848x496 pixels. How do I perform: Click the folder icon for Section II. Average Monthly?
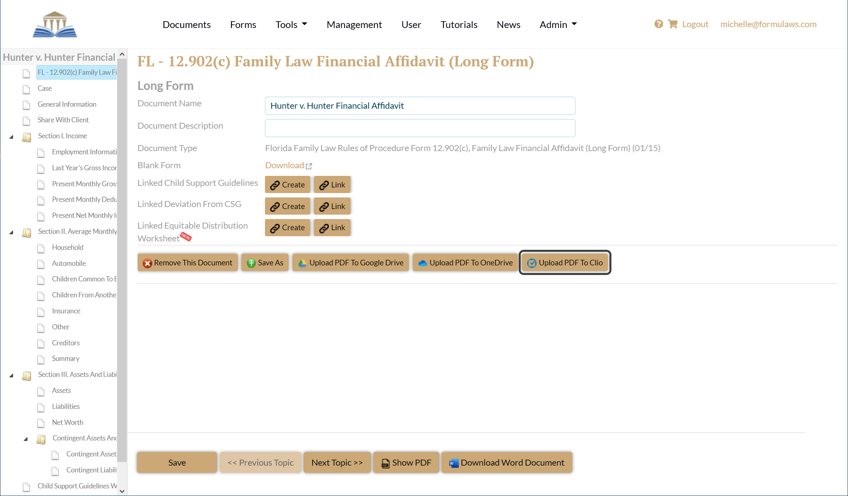26,232
